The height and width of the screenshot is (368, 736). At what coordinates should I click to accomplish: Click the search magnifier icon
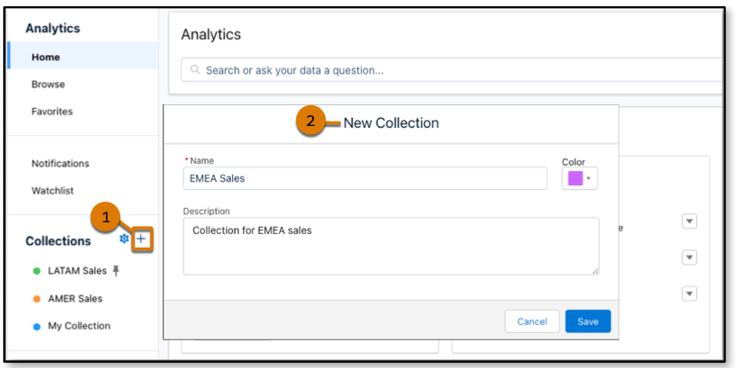195,70
